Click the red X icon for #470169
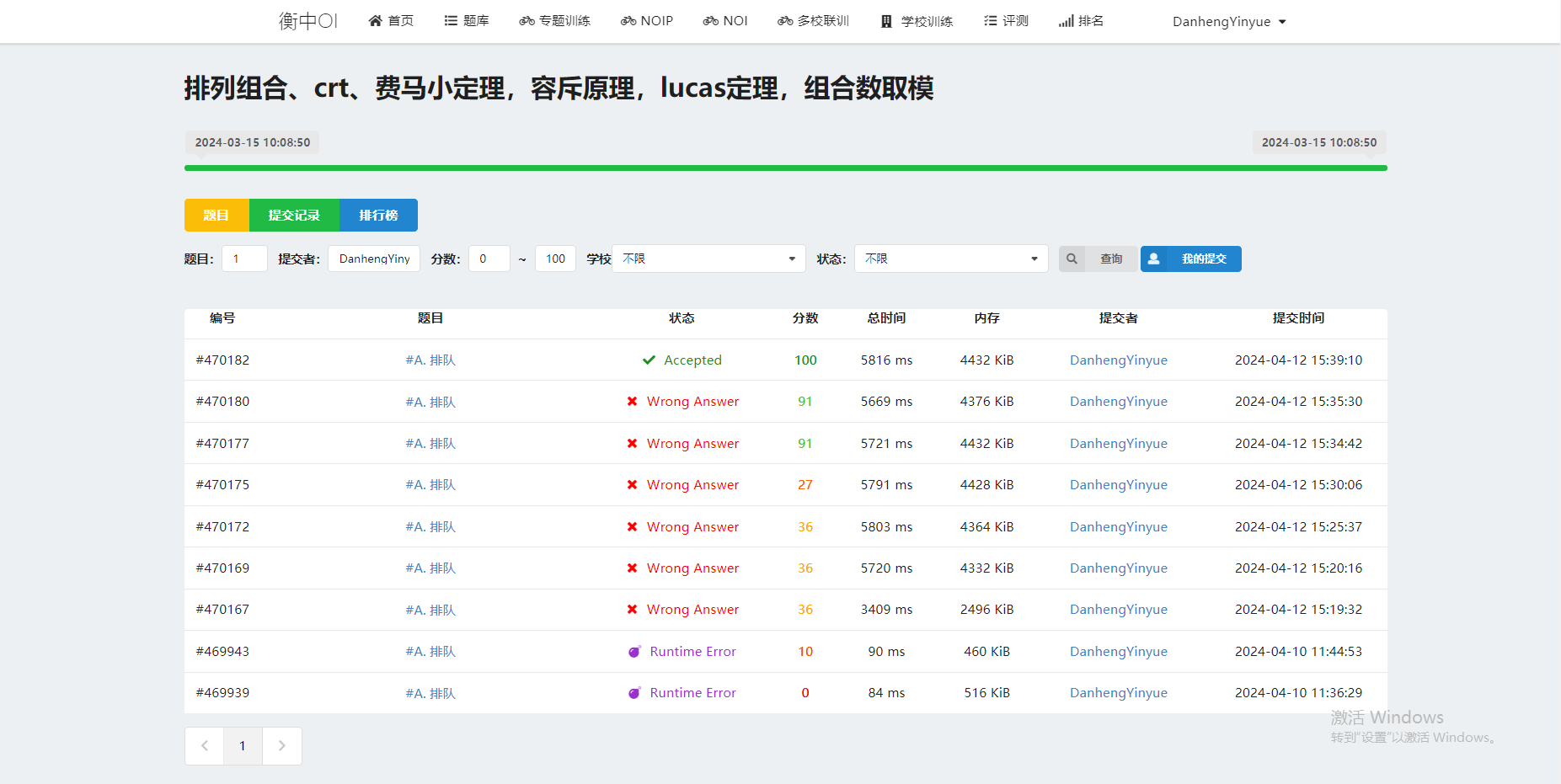1561x784 pixels. pyautogui.click(x=632, y=568)
